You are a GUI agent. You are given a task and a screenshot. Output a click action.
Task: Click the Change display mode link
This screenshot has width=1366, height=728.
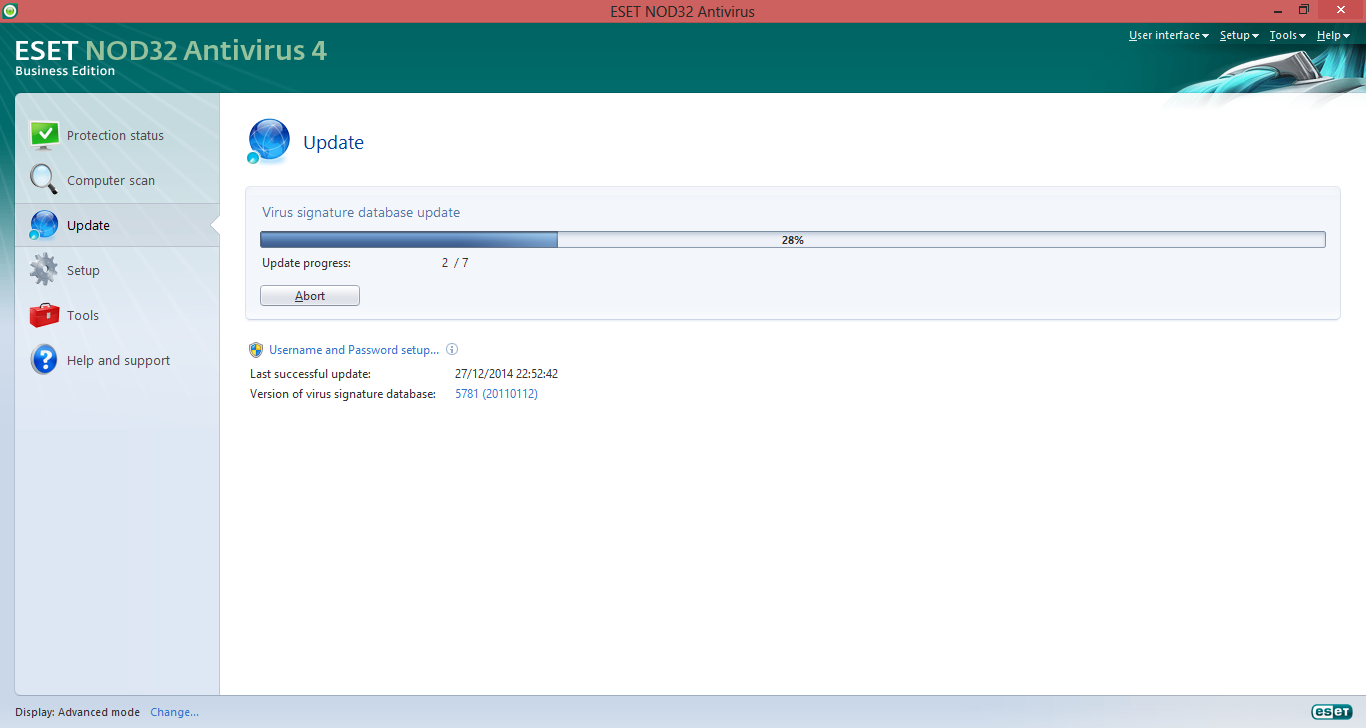175,712
